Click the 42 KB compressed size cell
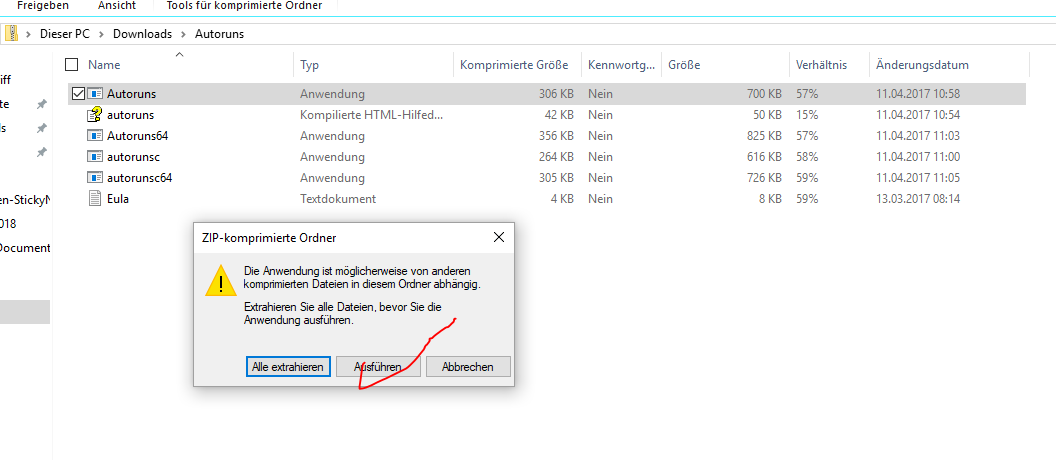 [559, 115]
